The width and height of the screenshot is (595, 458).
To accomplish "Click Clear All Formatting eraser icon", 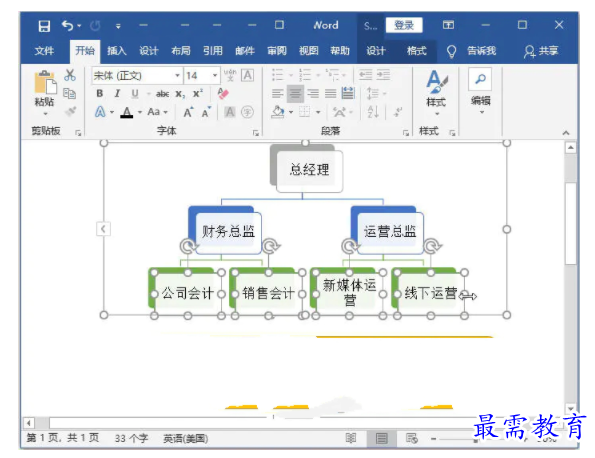I will coord(223,93).
